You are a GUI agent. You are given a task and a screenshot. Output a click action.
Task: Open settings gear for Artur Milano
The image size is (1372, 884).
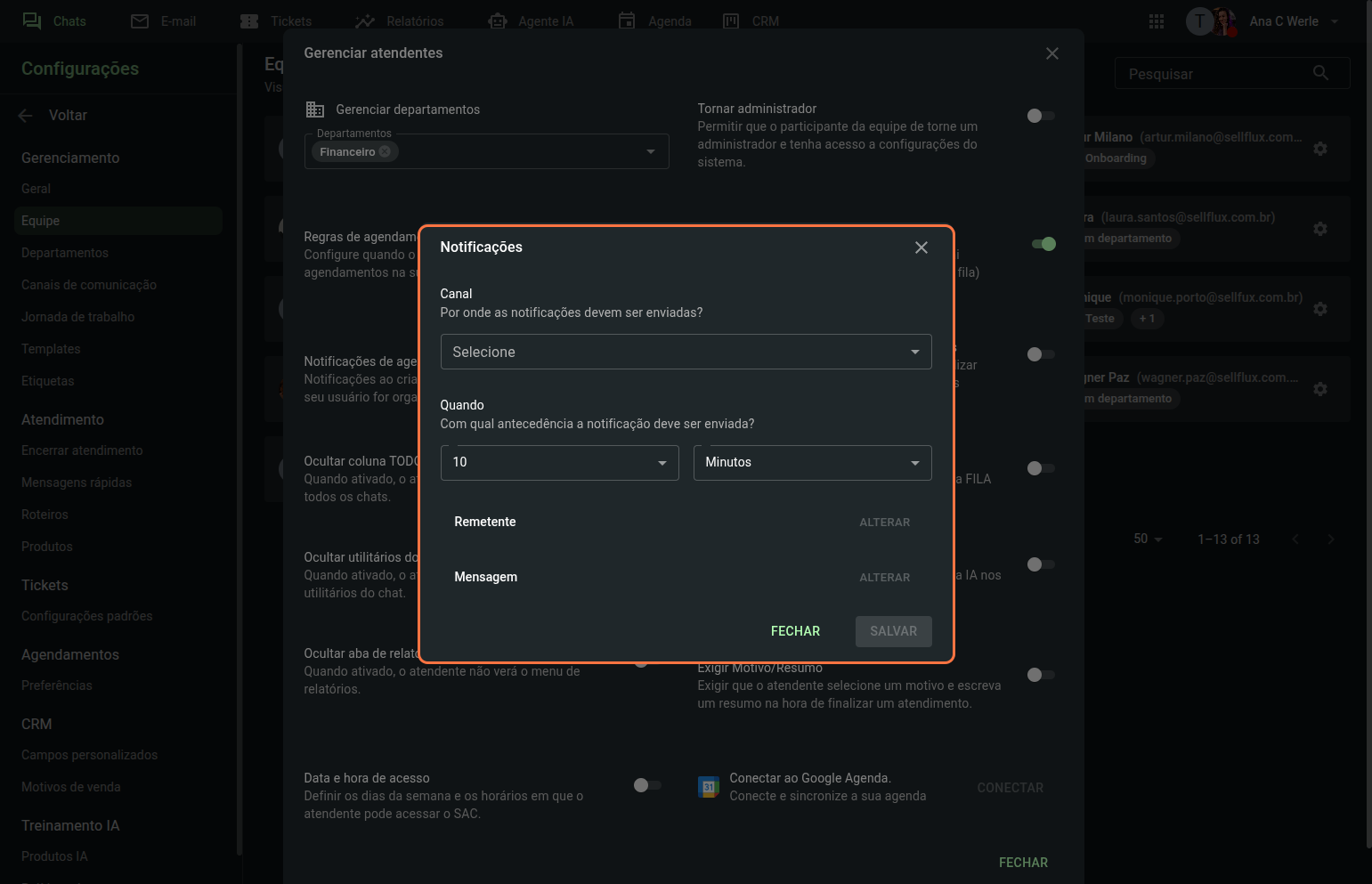(1320, 149)
